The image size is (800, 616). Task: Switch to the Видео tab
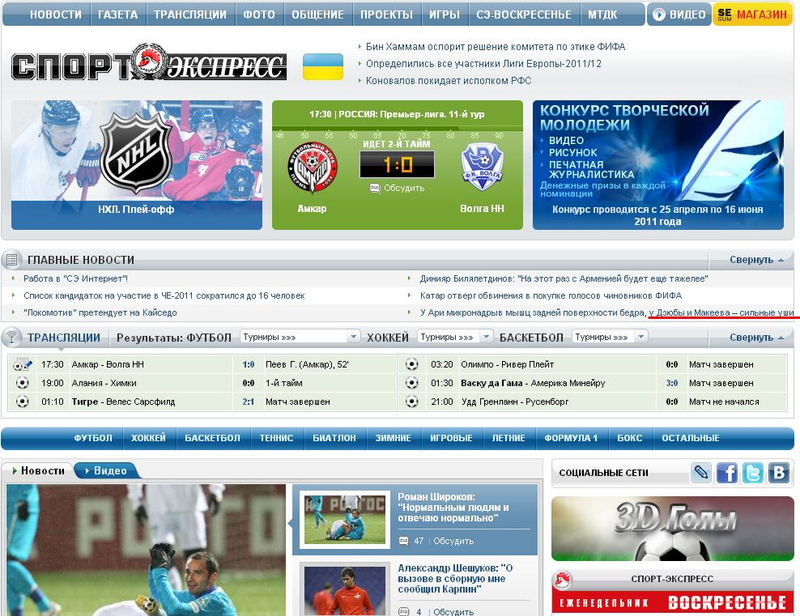click(106, 471)
